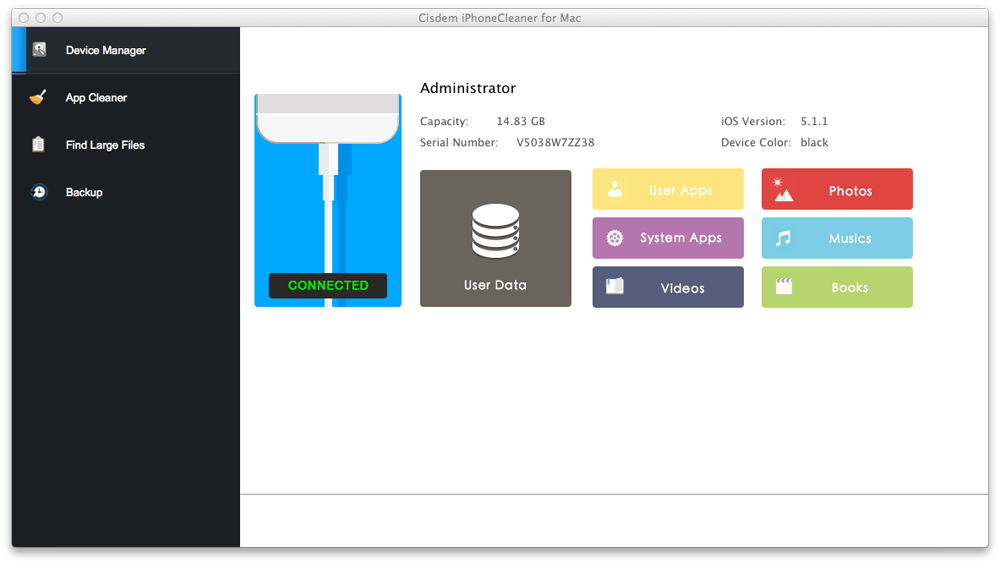Click the Capacity: label

tap(444, 121)
